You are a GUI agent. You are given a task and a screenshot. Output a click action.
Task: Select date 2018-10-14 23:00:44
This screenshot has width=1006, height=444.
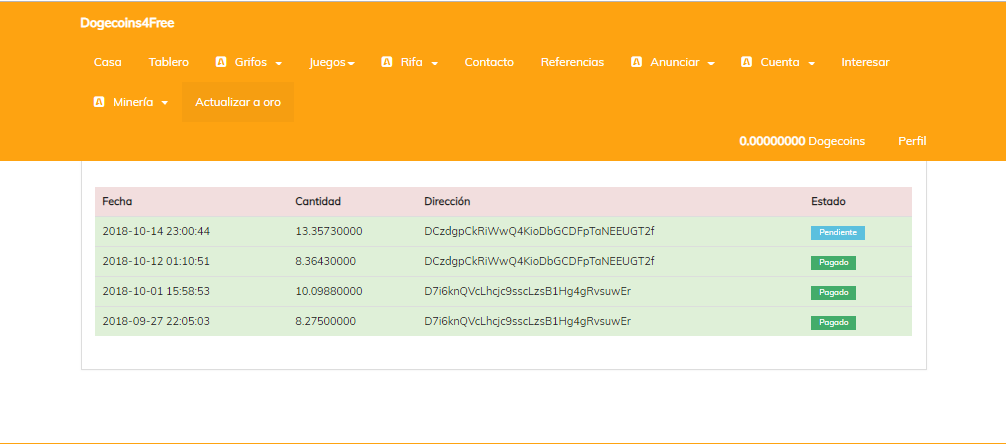coord(156,232)
